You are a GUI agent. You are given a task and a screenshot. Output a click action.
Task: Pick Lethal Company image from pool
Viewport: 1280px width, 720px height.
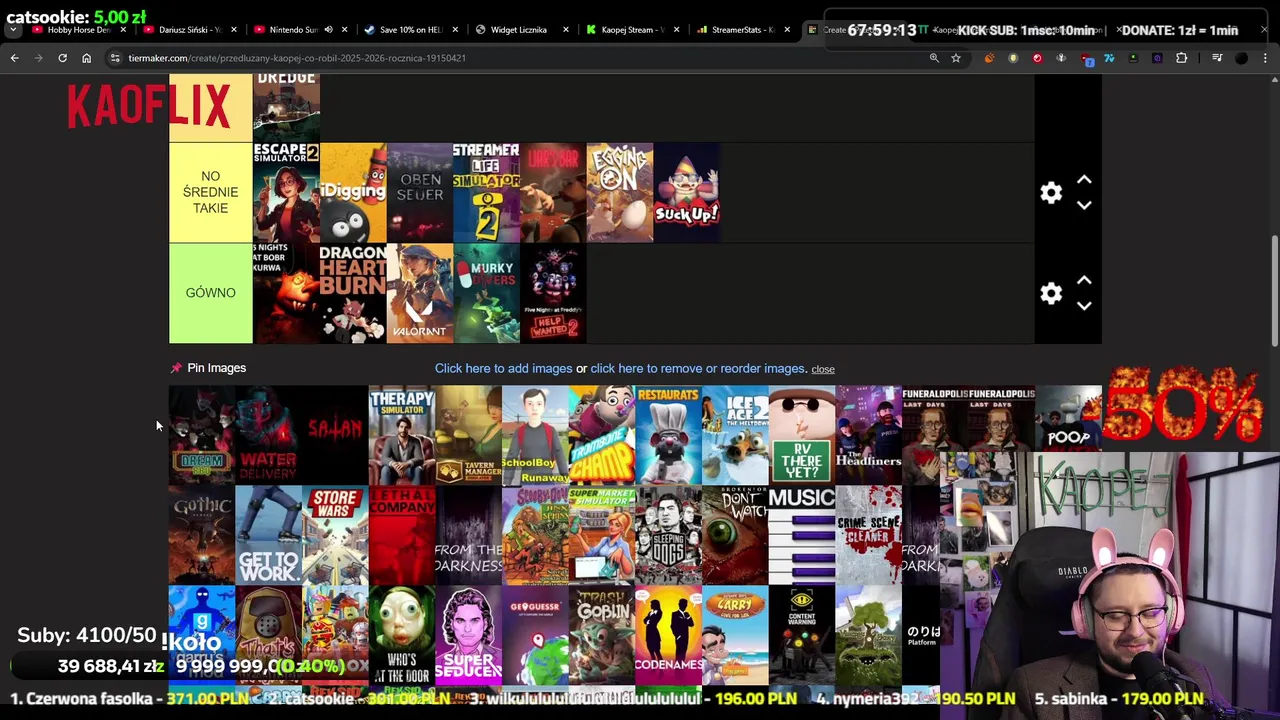(x=402, y=535)
